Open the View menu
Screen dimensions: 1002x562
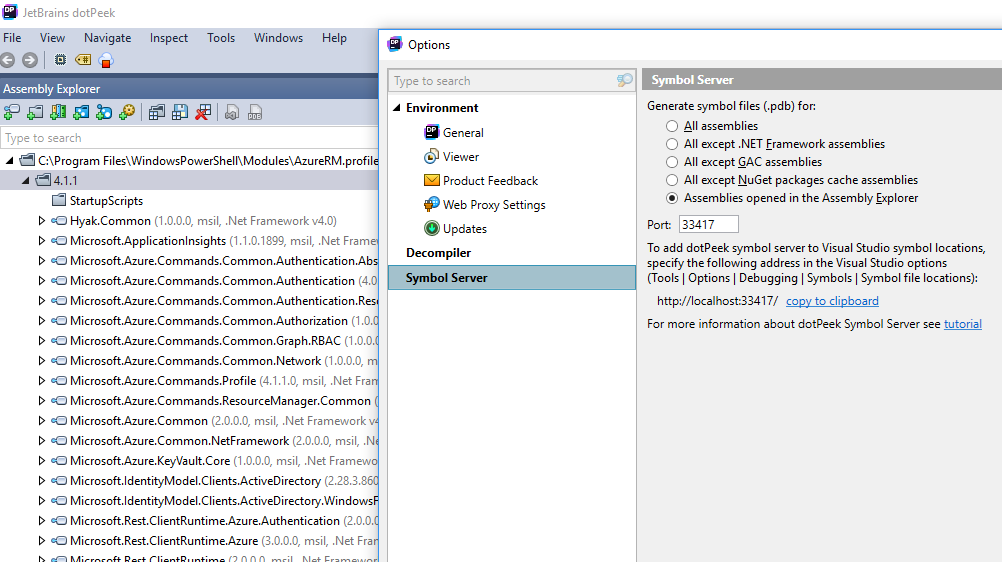(x=52, y=38)
